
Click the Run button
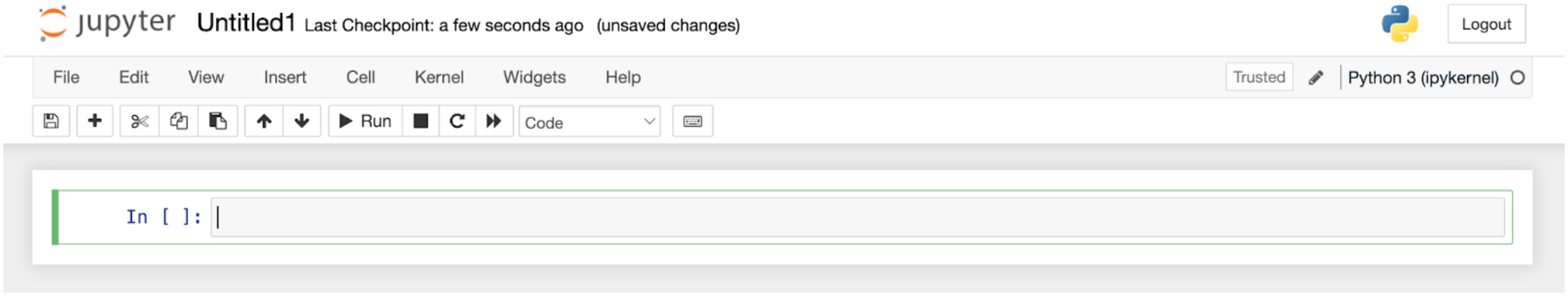(x=365, y=121)
